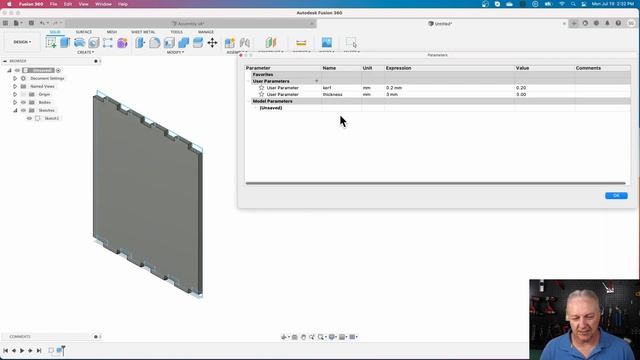
Task: Hide Sketch1 using its eye icon
Action: coord(29,118)
